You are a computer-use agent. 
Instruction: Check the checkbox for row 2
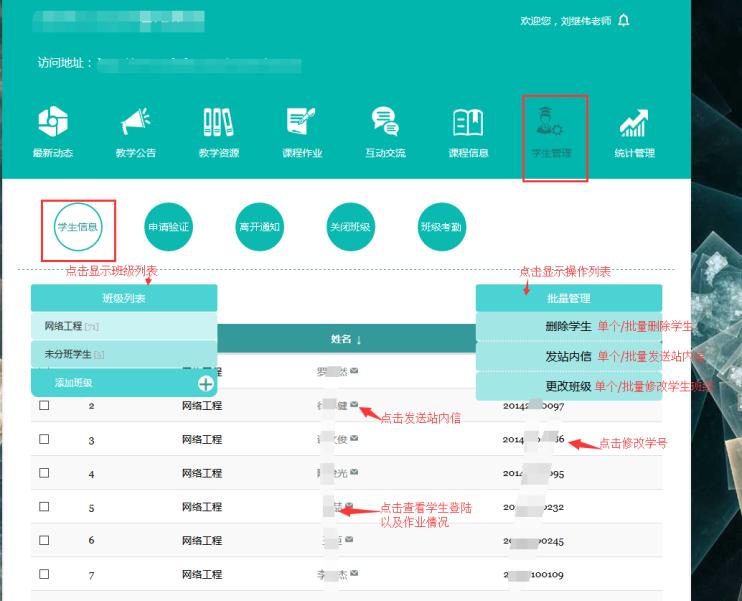[44, 406]
